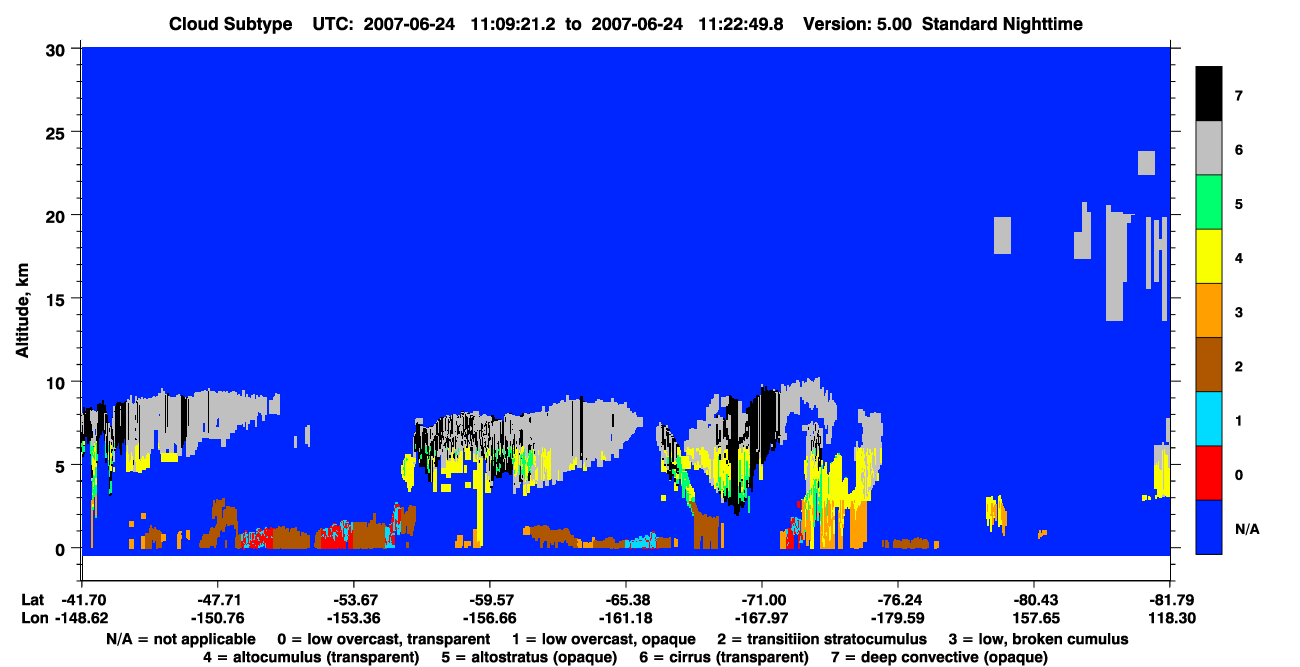Click the latitude value -65.38
The image size is (1300, 667).
[x=625, y=600]
